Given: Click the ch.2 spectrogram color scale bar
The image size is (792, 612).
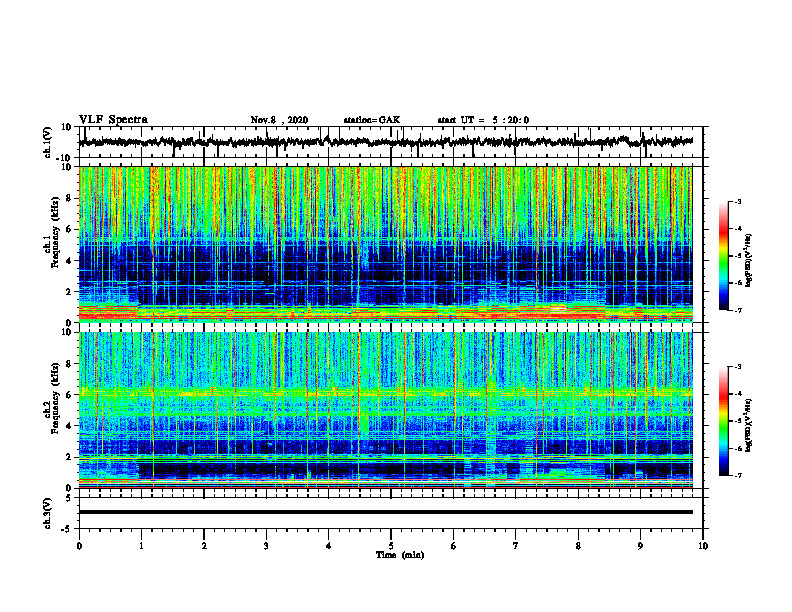Looking at the screenshot, I should 724,421.
